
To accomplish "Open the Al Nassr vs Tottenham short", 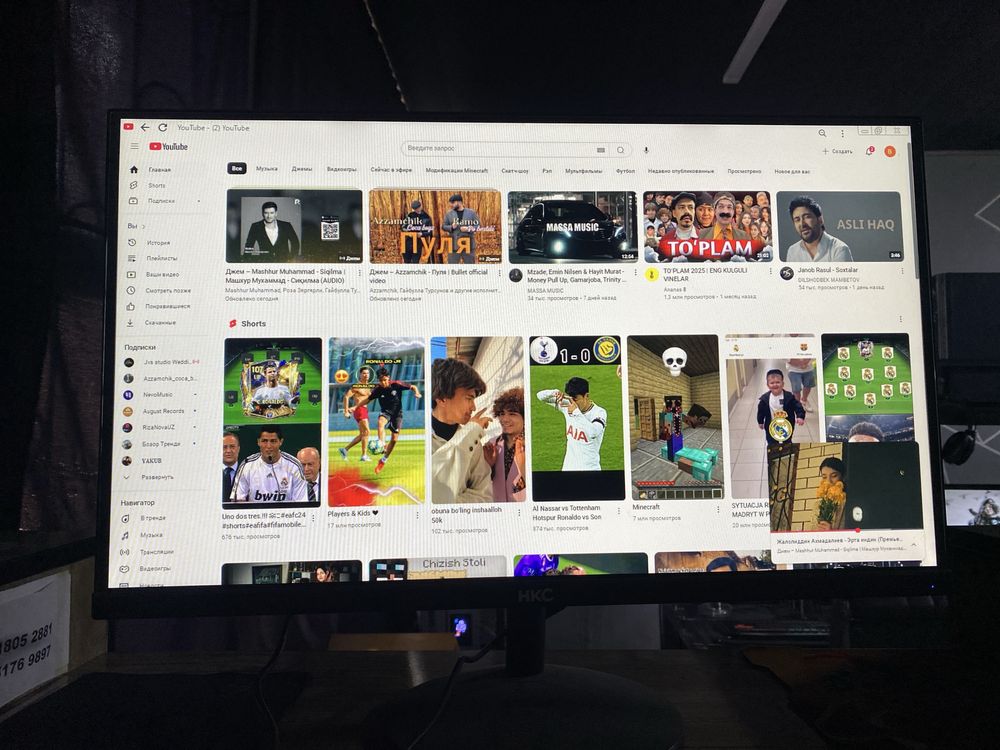I will point(577,418).
